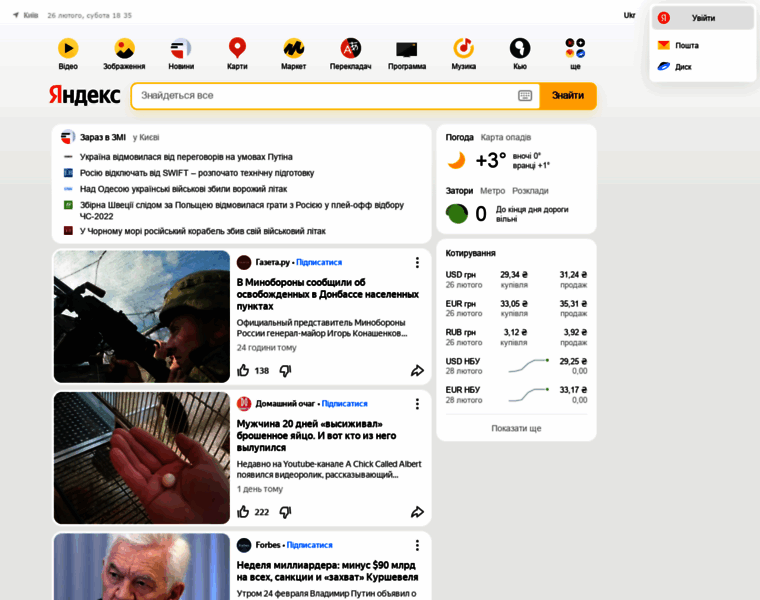
Task: Select the у Києві news tab
Action: pos(146,137)
